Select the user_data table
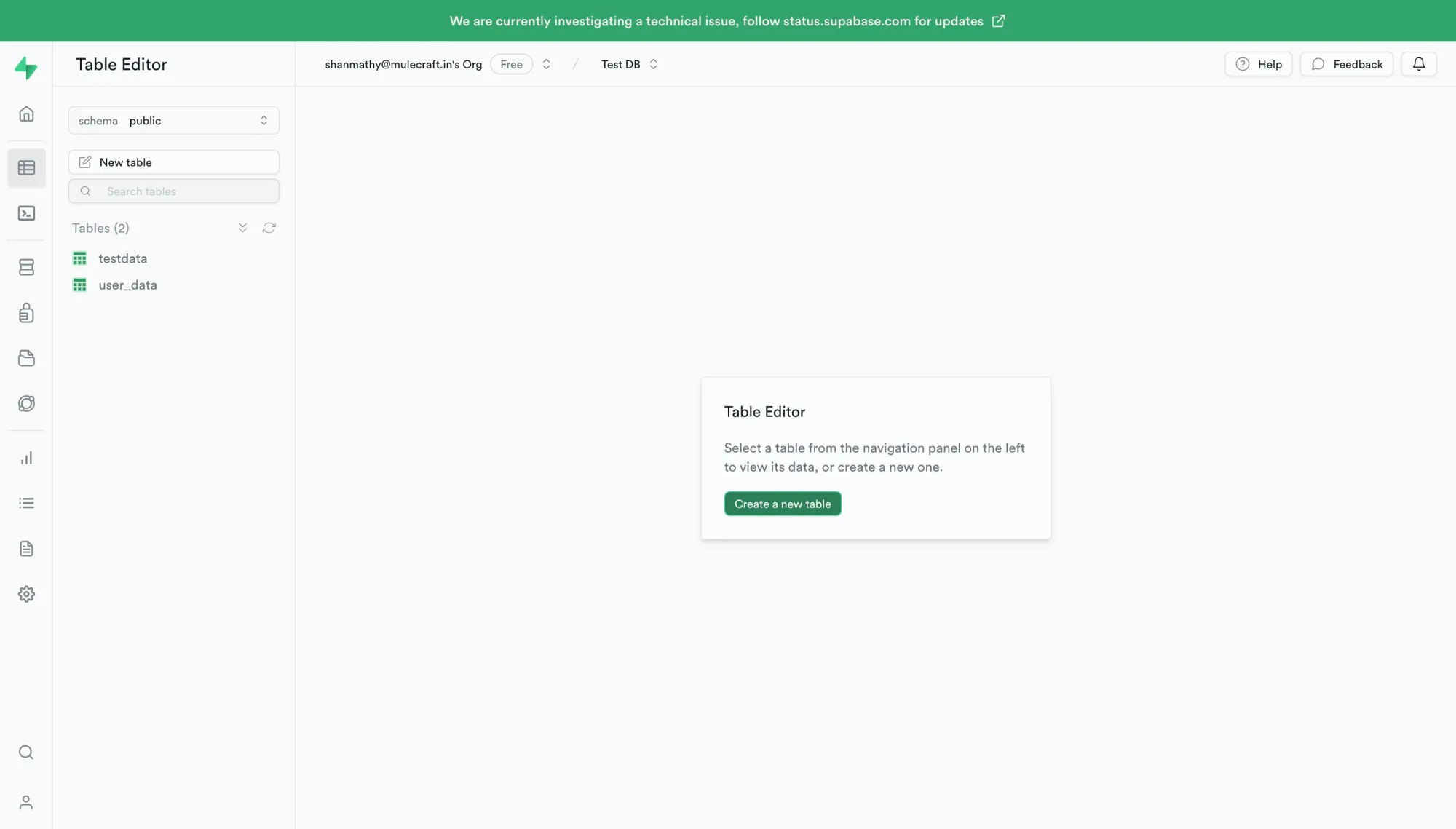 (127, 285)
